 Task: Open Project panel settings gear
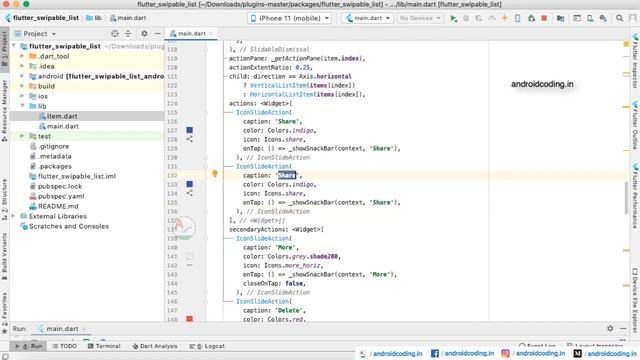pos(144,33)
